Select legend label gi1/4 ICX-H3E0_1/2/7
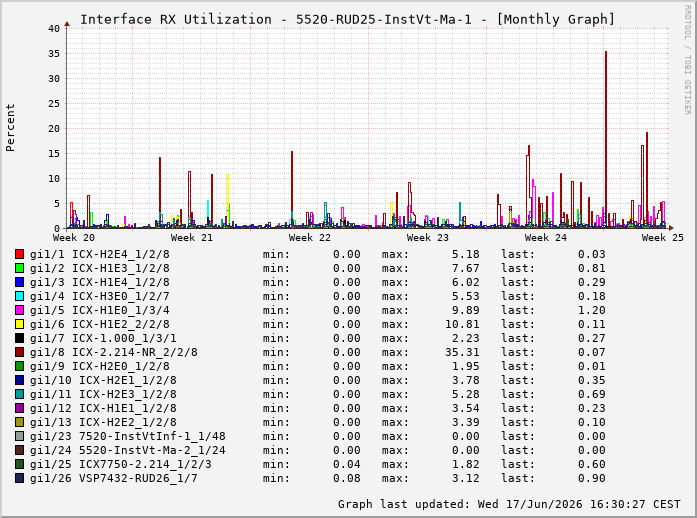Image resolution: width=697 pixels, height=518 pixels. pyautogui.click(x=100, y=296)
